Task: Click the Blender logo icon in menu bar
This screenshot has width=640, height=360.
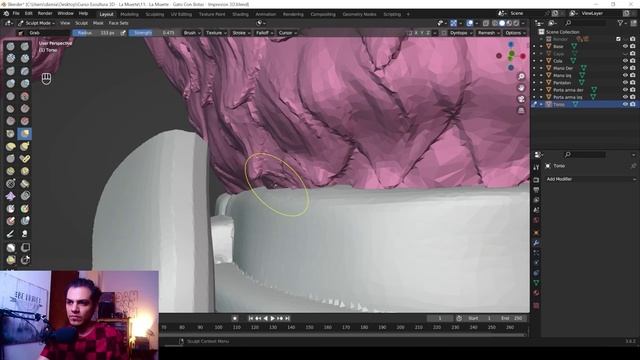Action: coord(6,13)
